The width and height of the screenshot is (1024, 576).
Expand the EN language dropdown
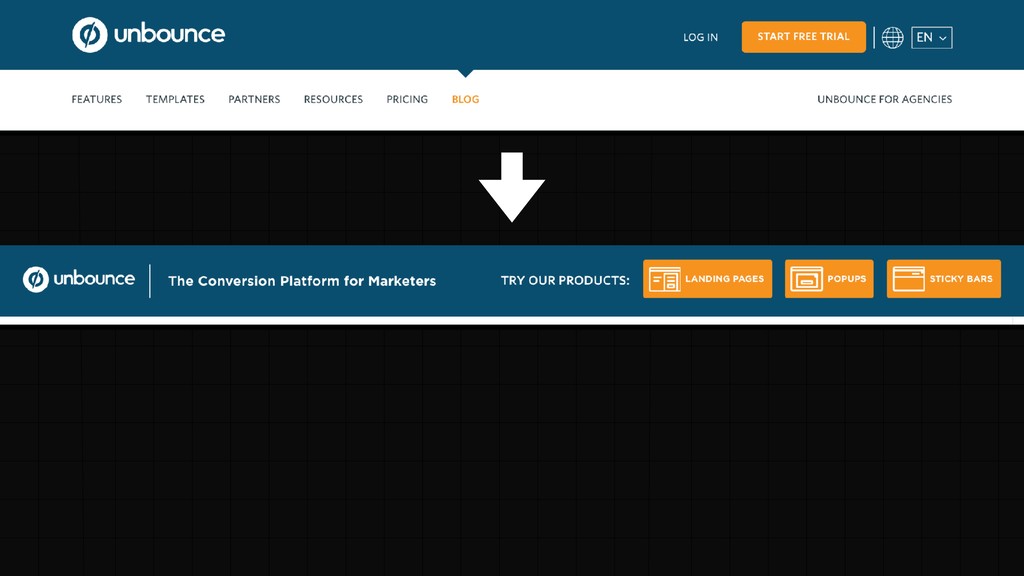[x=931, y=37]
